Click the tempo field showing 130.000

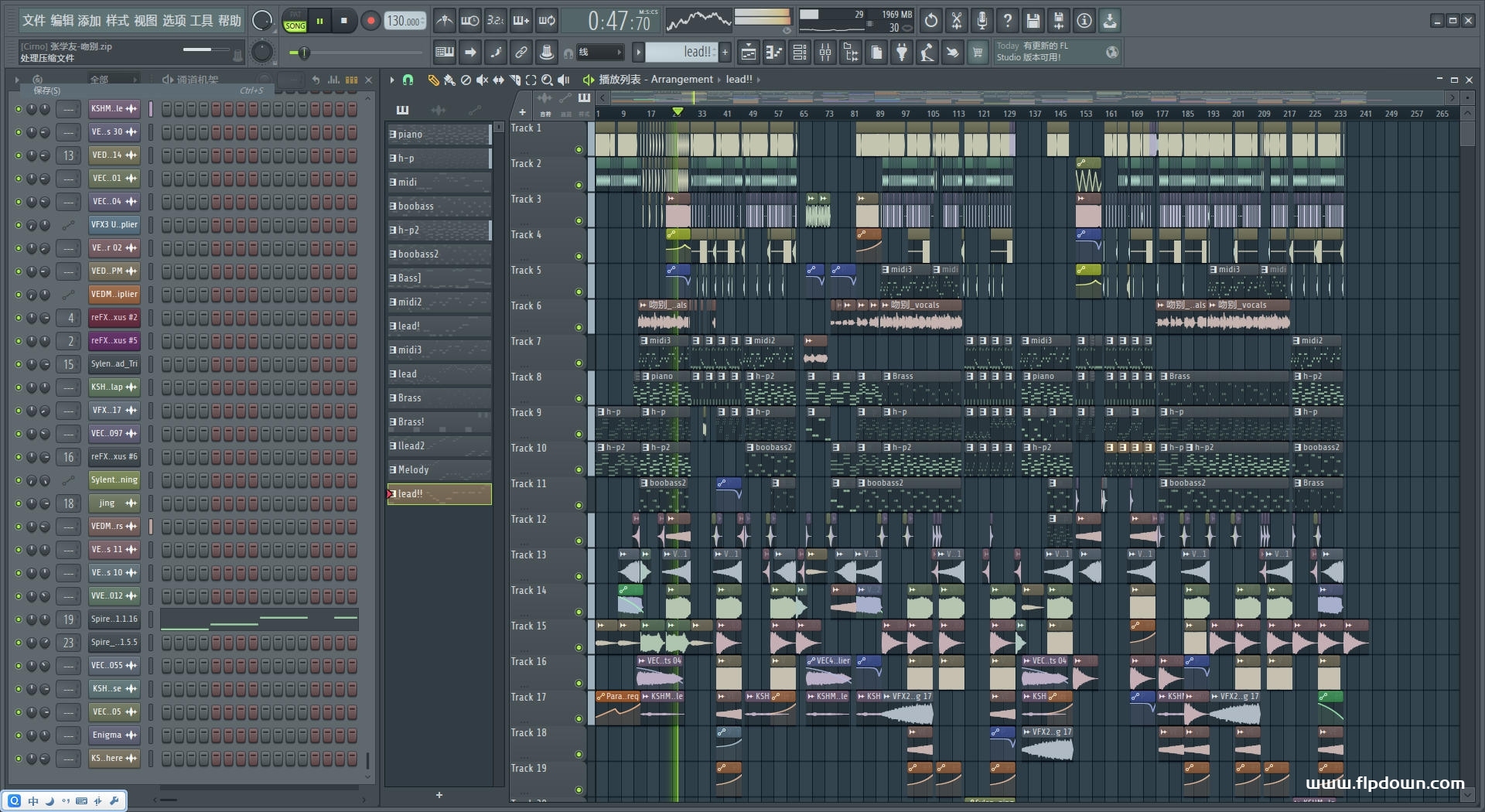(405, 21)
